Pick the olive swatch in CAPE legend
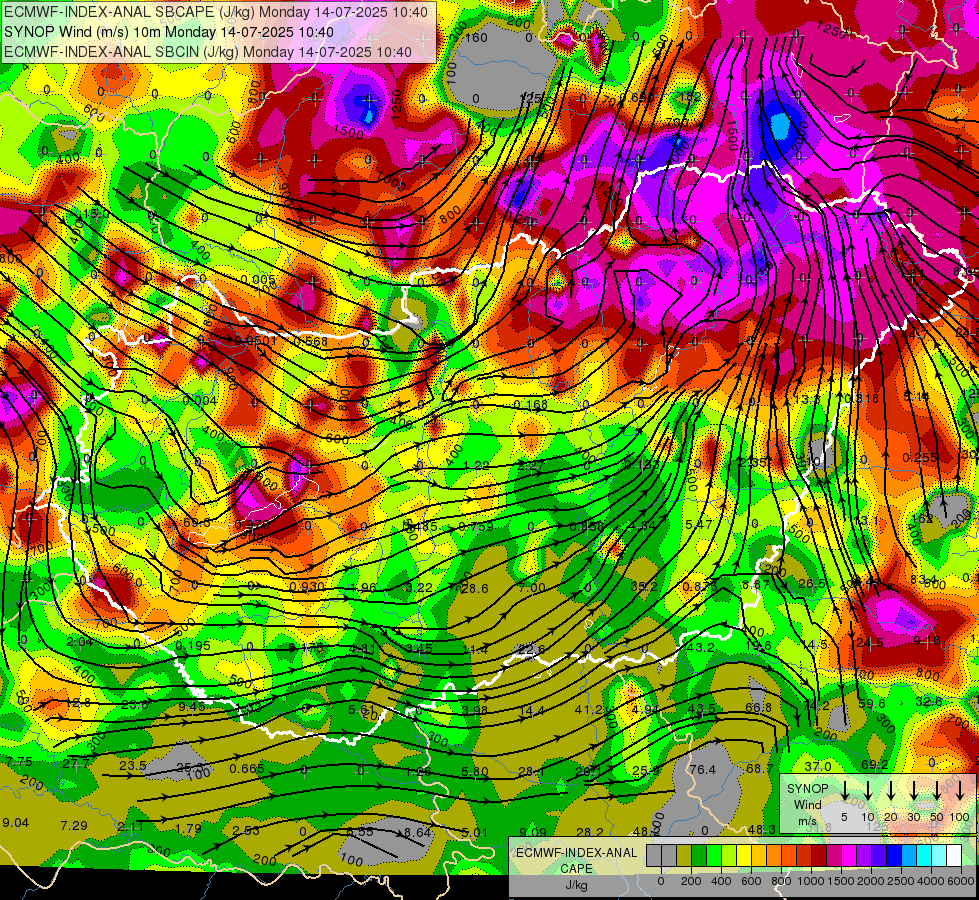The width and height of the screenshot is (979, 900). pyautogui.click(x=684, y=856)
